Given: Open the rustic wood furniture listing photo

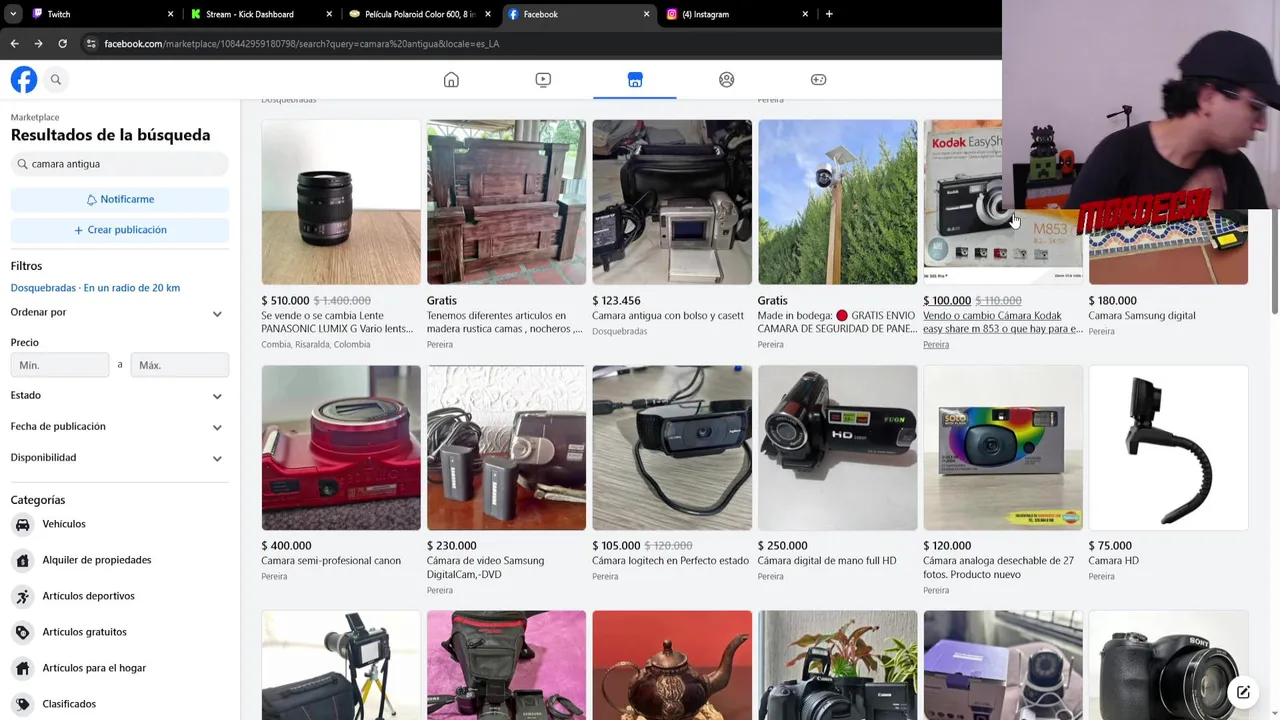Looking at the screenshot, I should coord(506,202).
